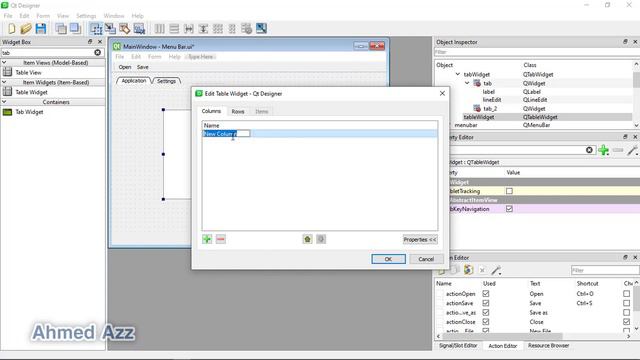Click the Action Editor Filter field
The width and height of the screenshot is (640, 360).
click(x=605, y=270)
